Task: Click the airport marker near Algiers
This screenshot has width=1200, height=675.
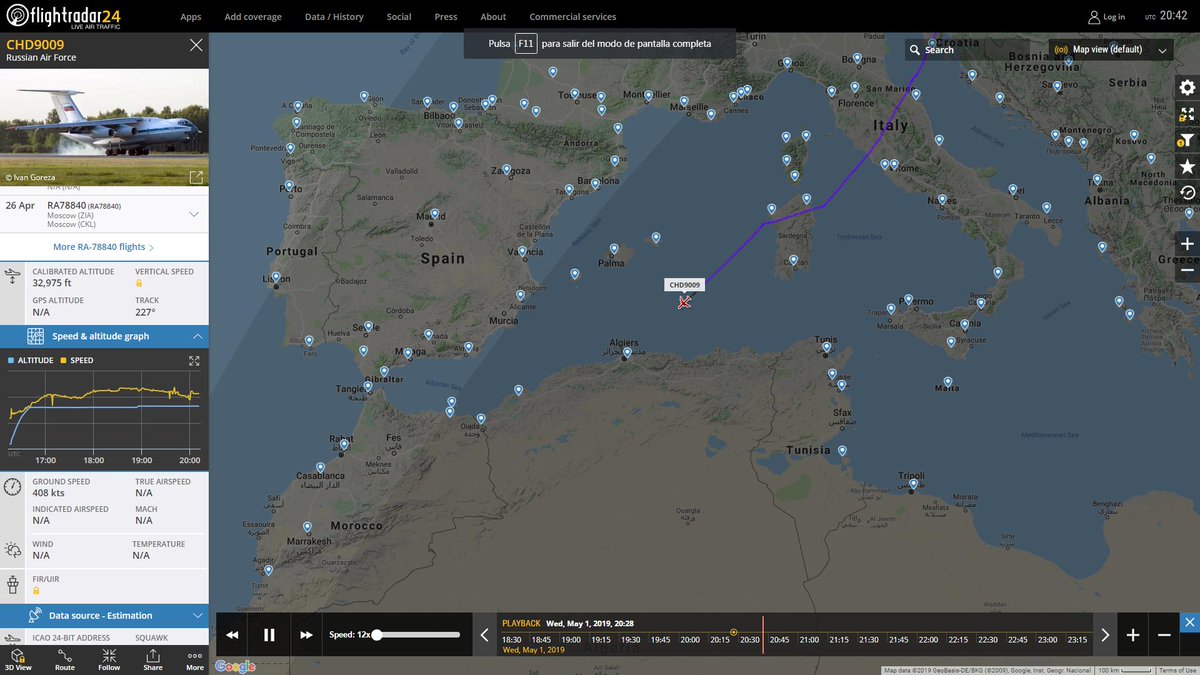Action: click(627, 351)
